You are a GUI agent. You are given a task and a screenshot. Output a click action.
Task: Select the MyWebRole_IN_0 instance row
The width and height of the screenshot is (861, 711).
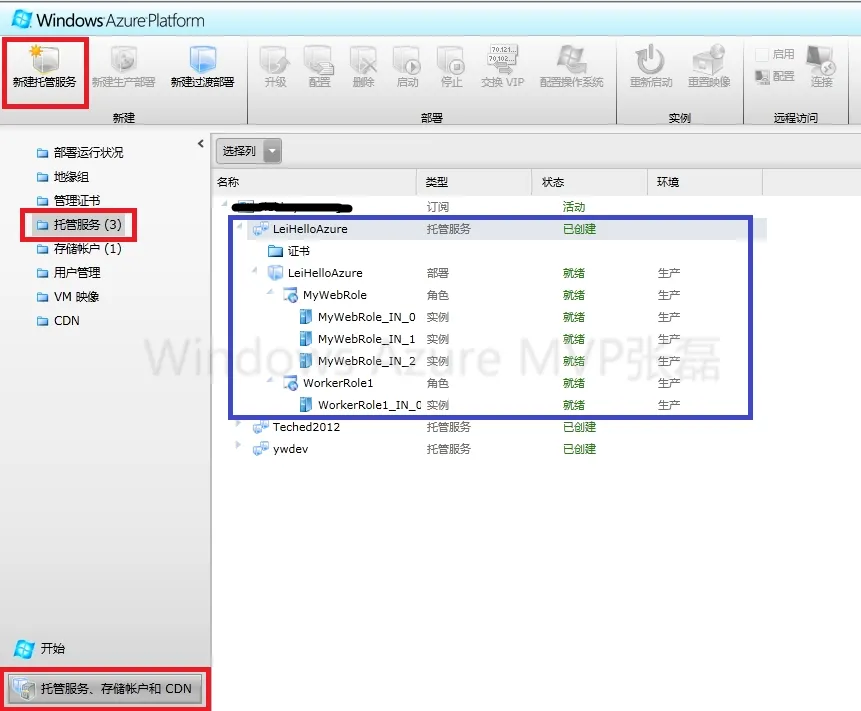tap(490, 317)
